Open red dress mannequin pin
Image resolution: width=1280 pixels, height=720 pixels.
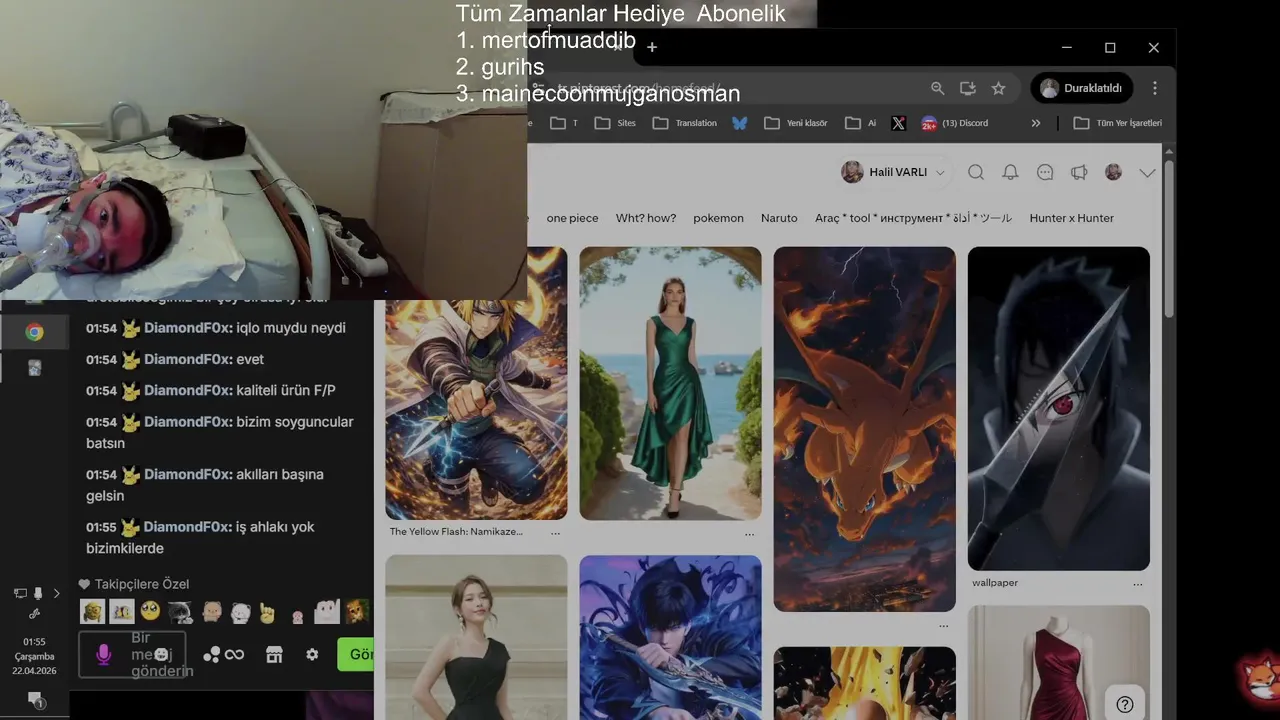point(1058,662)
